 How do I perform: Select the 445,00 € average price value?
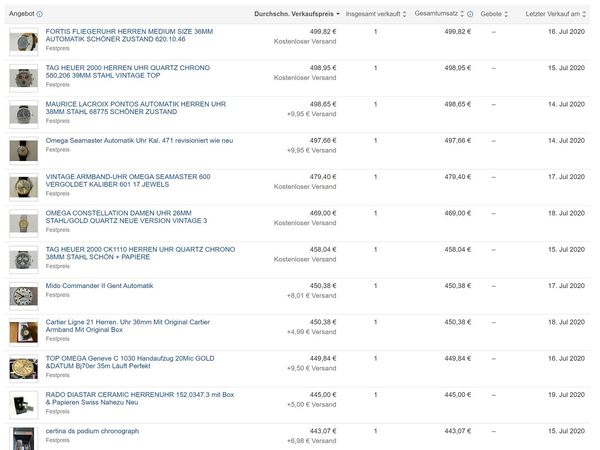[323, 395]
